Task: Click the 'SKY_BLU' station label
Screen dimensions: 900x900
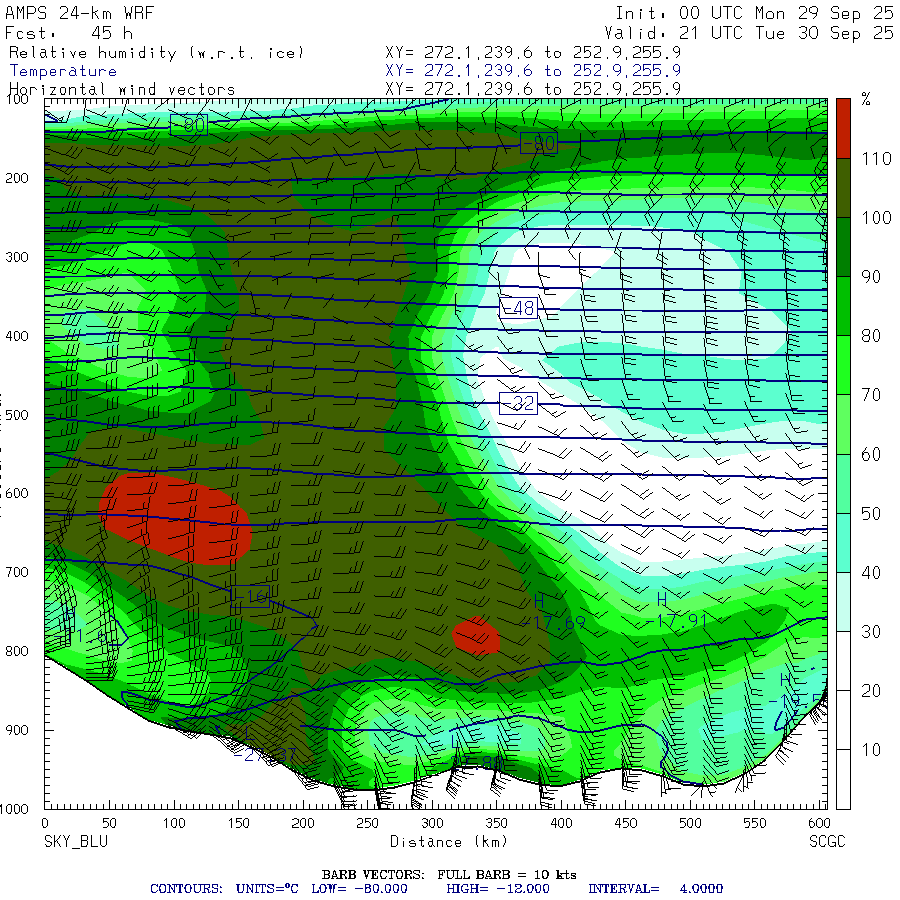Action: (x=76, y=841)
